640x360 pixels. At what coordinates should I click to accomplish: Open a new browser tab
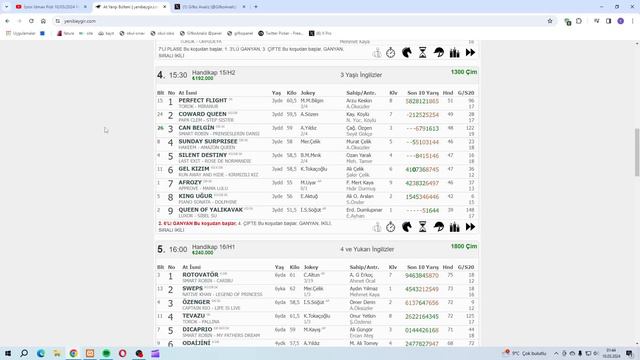[x=256, y=7]
